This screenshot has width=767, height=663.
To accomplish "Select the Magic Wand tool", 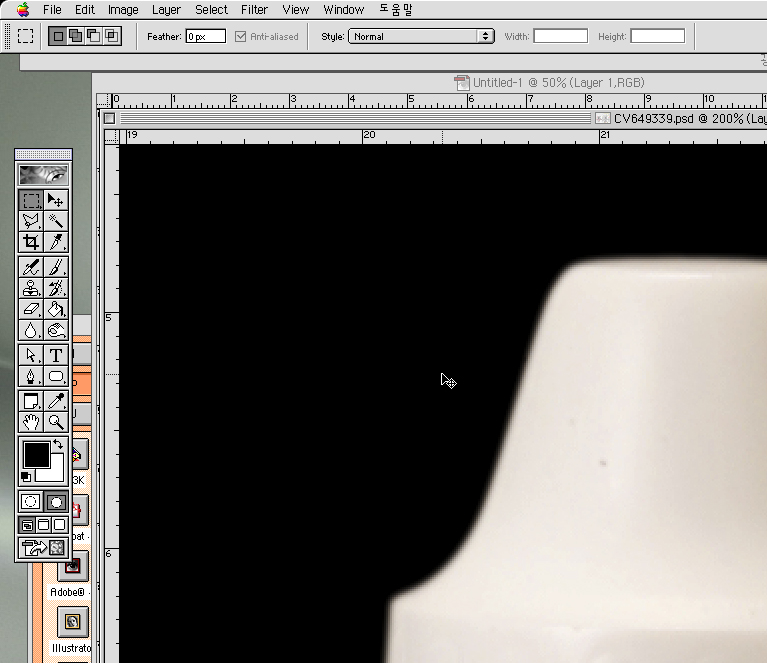I will (x=56, y=221).
